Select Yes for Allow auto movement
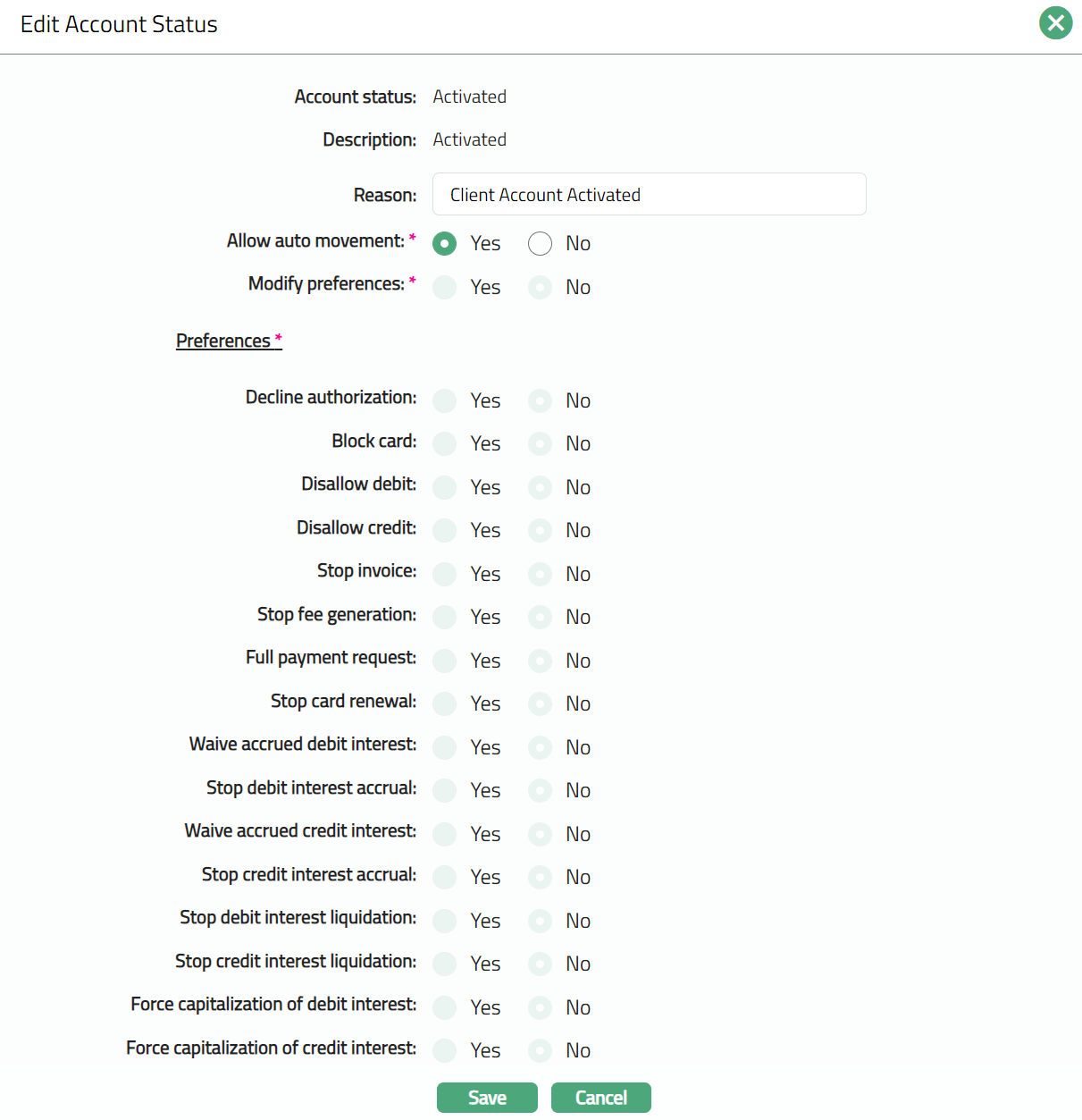1082x1120 pixels. (x=445, y=244)
